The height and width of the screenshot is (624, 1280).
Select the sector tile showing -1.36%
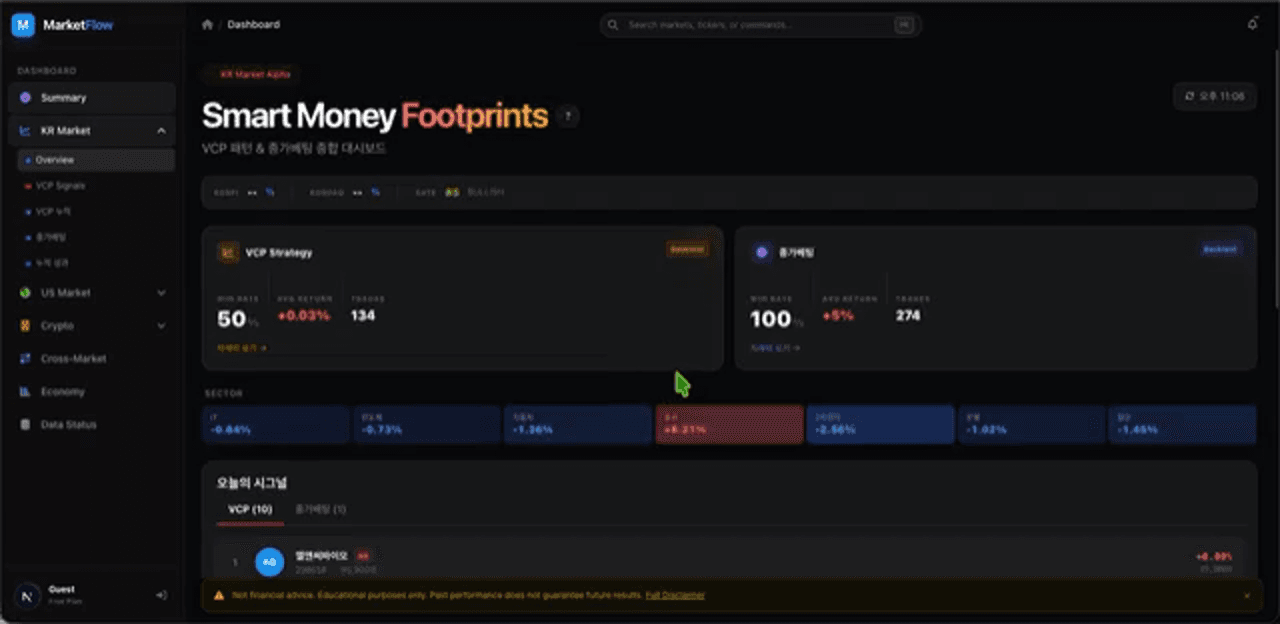[577, 425]
